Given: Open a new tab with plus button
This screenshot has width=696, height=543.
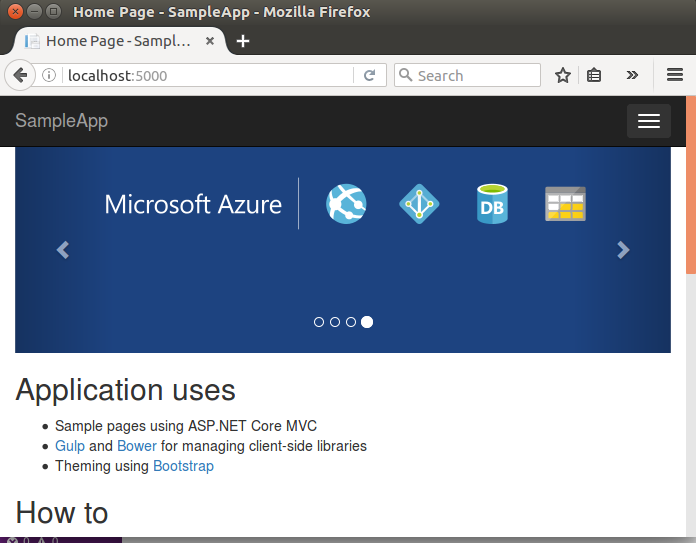Looking at the screenshot, I should [x=243, y=41].
